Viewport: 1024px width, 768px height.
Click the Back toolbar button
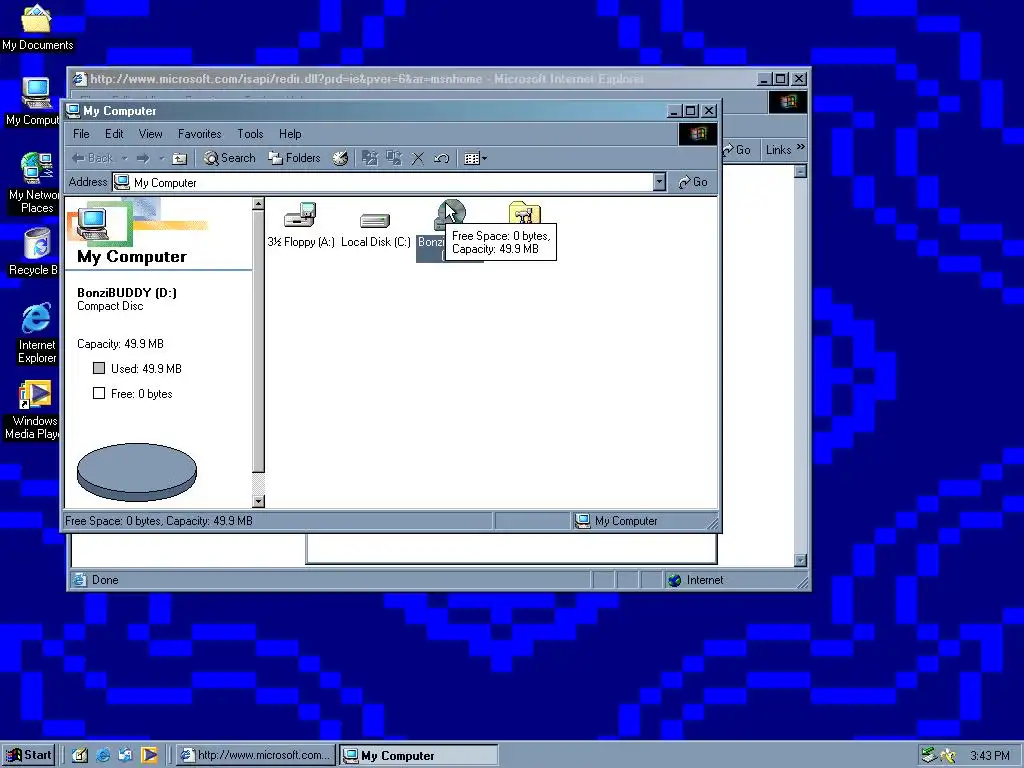(92, 158)
